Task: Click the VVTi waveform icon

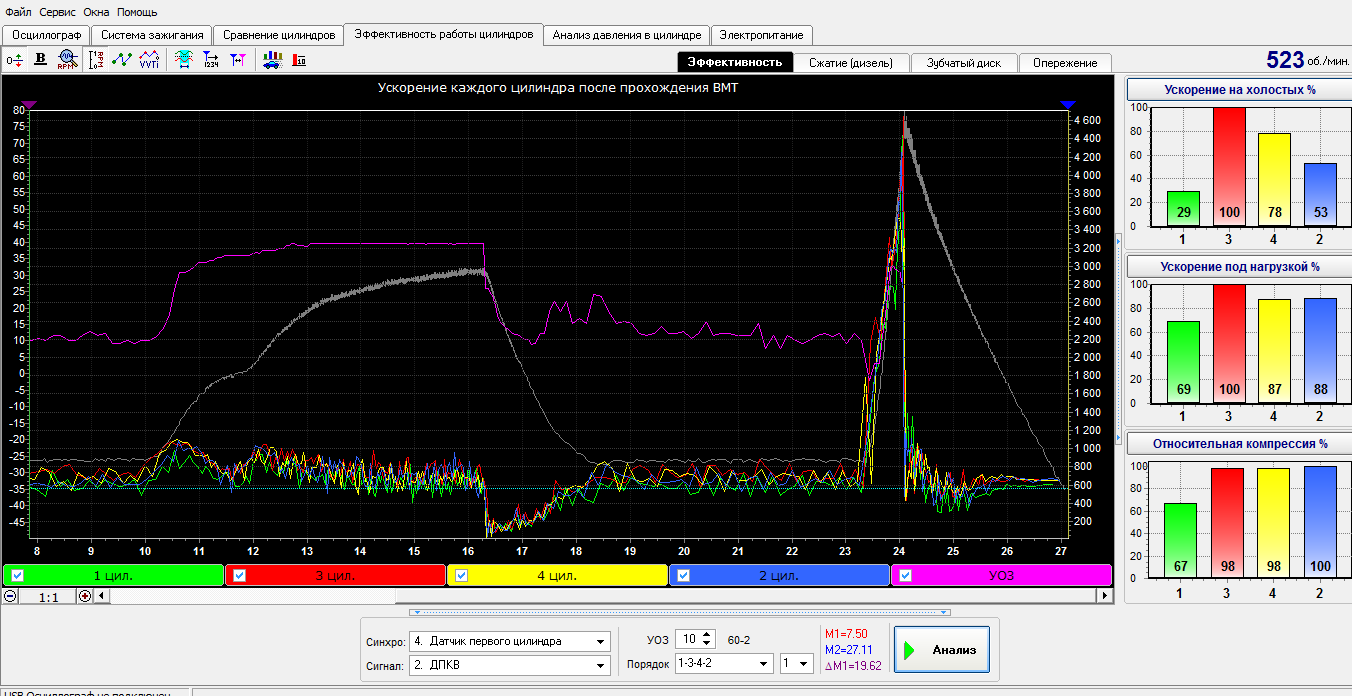Action: (149, 60)
